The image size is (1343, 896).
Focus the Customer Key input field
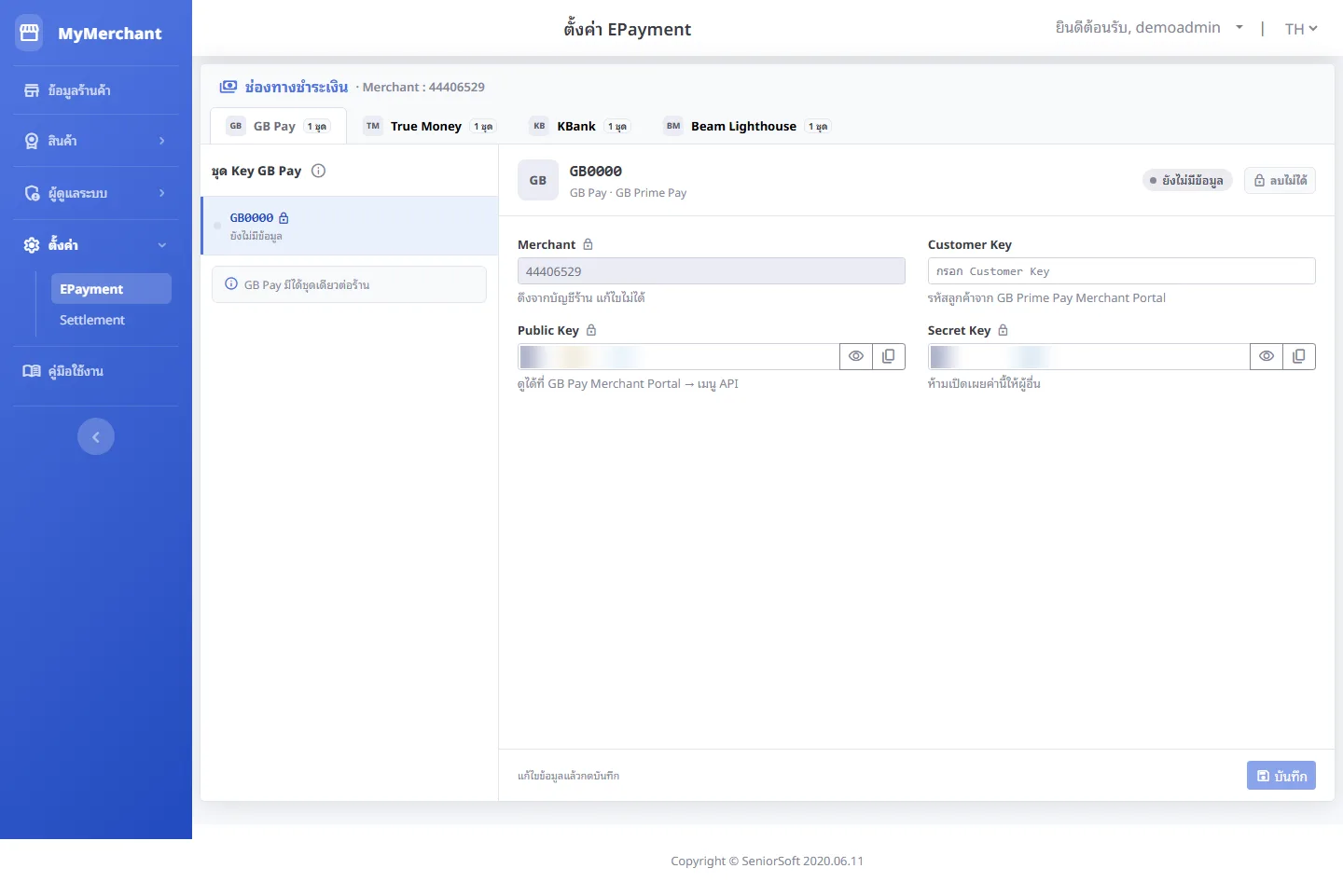pyautogui.click(x=1122, y=271)
